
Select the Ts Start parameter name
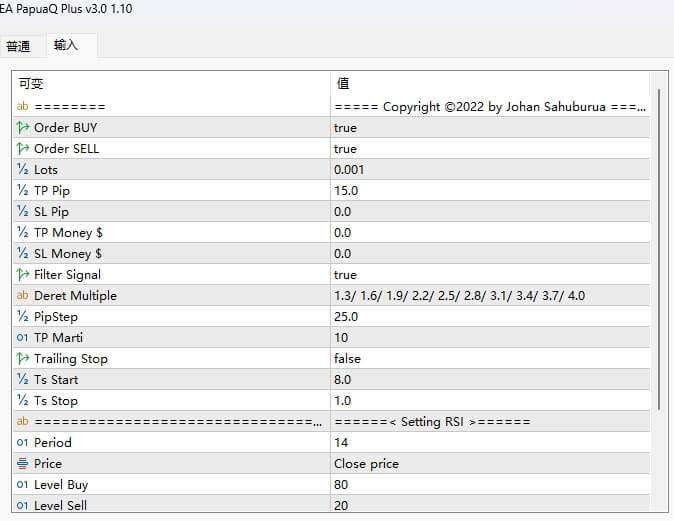coord(56,380)
